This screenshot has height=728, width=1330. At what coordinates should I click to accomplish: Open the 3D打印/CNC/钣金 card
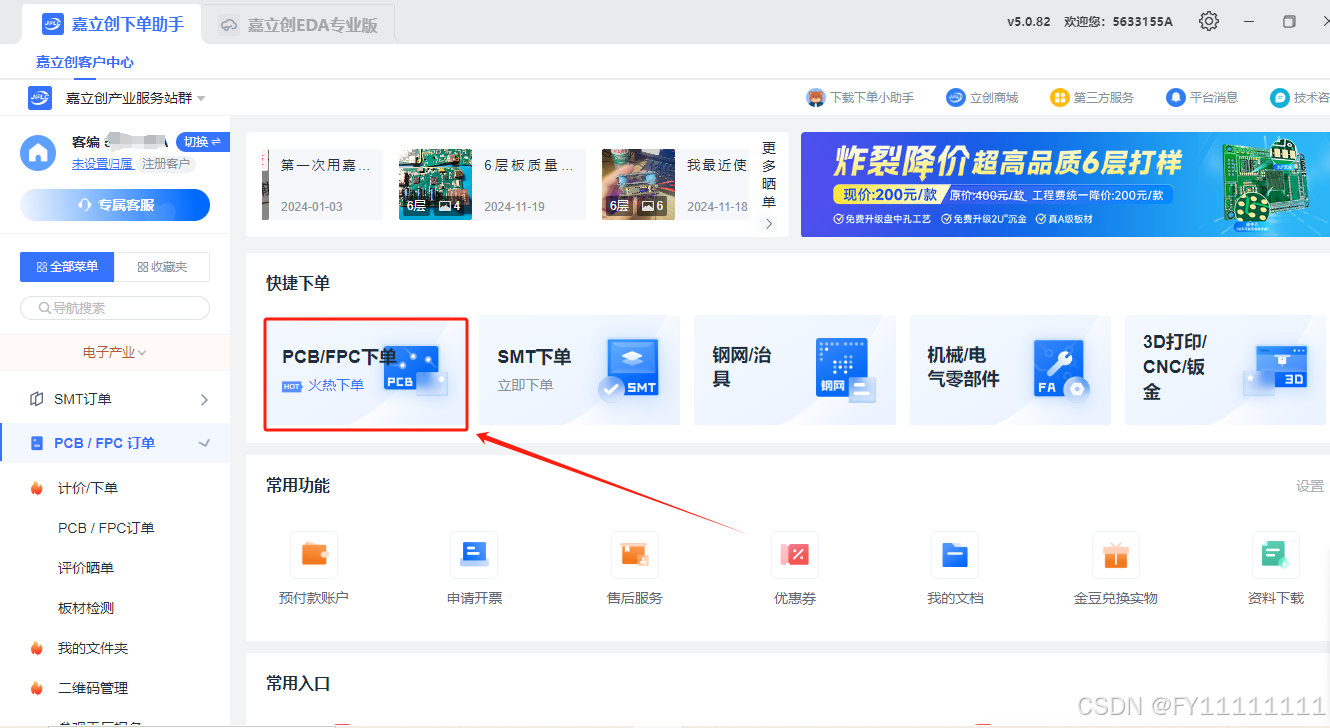[1225, 370]
